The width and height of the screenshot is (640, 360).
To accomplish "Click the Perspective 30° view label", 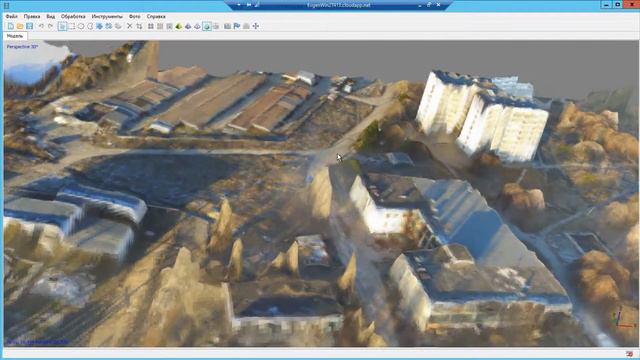I will pyautogui.click(x=22, y=47).
